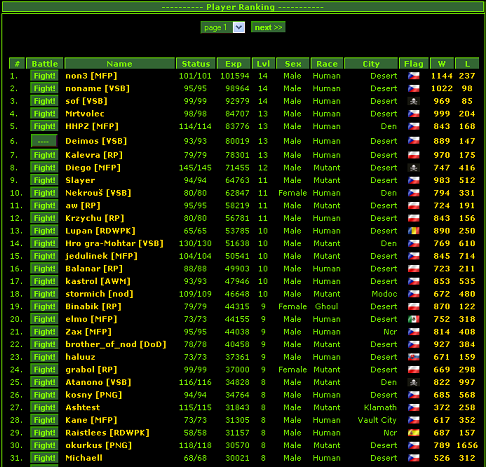Click the City column header

(x=371, y=63)
